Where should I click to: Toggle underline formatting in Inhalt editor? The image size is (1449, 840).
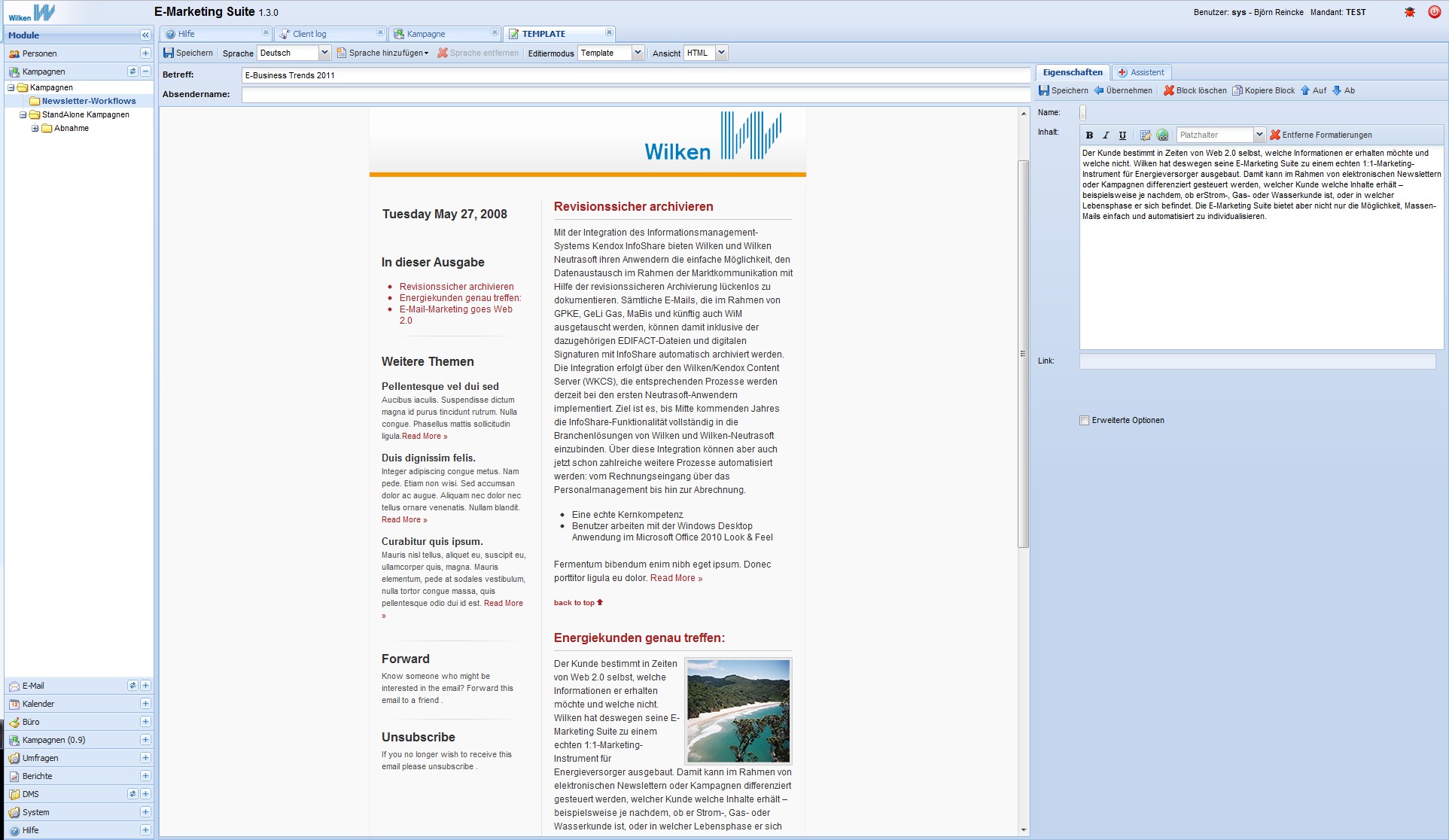pos(1122,135)
